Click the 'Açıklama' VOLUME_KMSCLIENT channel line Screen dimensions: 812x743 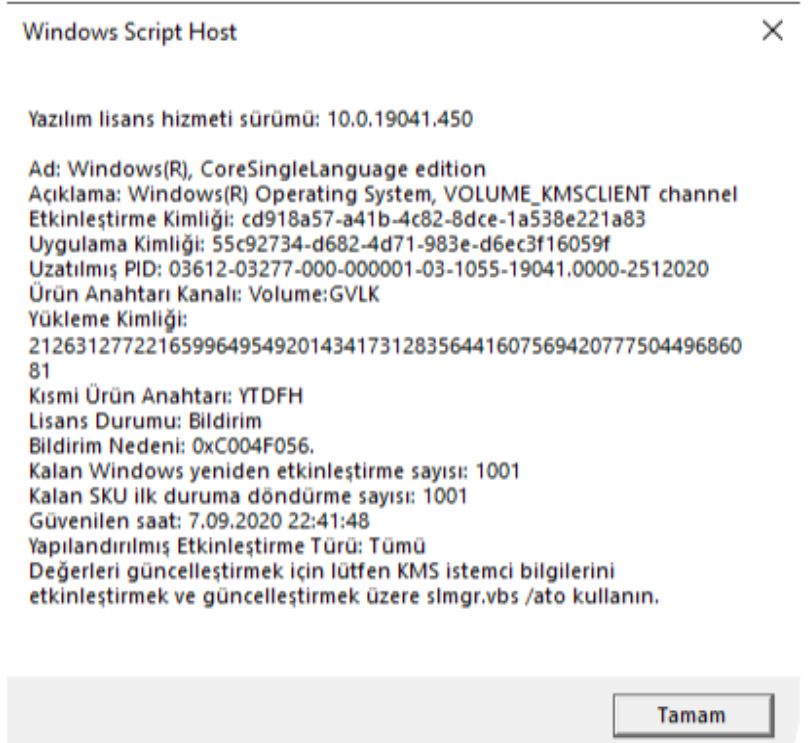pos(383,194)
